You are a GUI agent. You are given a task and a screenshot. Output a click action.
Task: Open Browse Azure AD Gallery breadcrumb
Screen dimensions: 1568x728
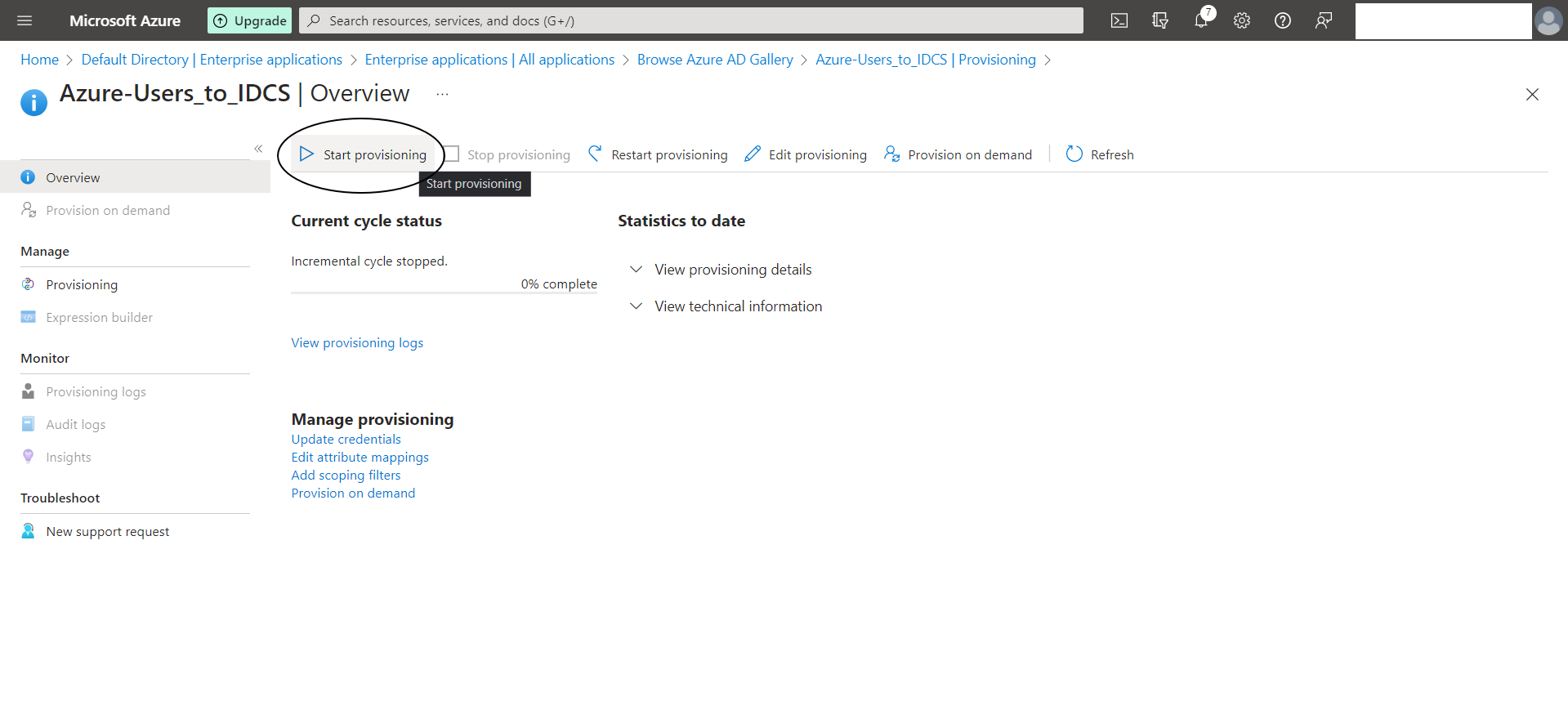coord(715,60)
